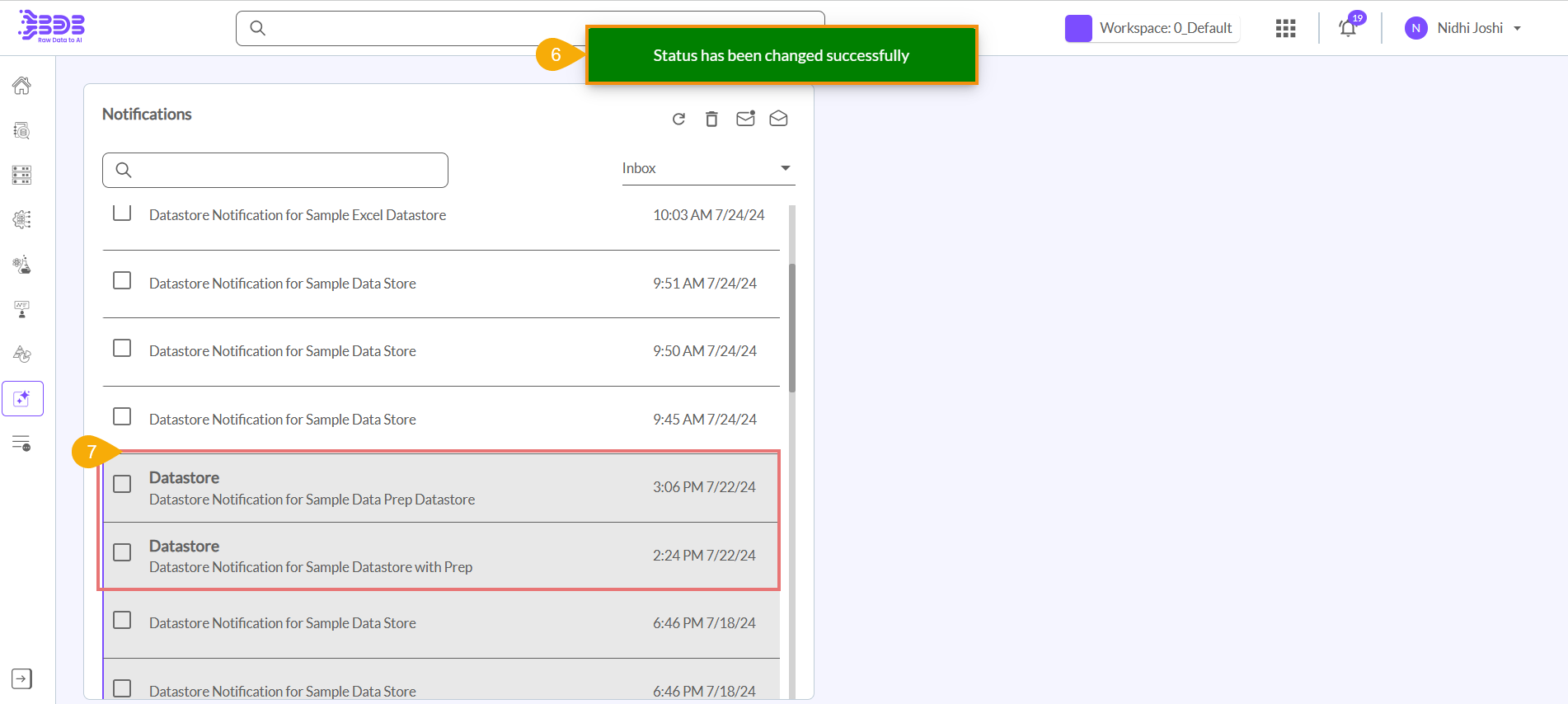Click the mark as read open-envelope icon
Viewport: 1568px width, 704px height.
(778, 119)
